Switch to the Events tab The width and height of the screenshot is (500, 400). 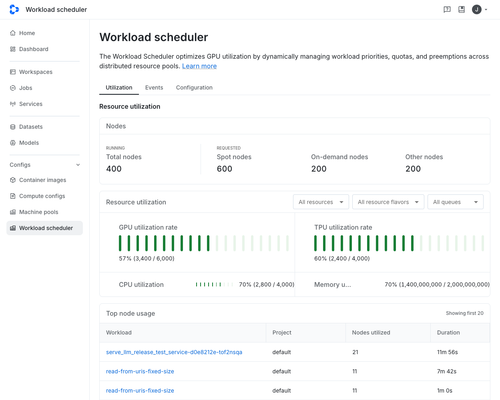[x=154, y=88]
